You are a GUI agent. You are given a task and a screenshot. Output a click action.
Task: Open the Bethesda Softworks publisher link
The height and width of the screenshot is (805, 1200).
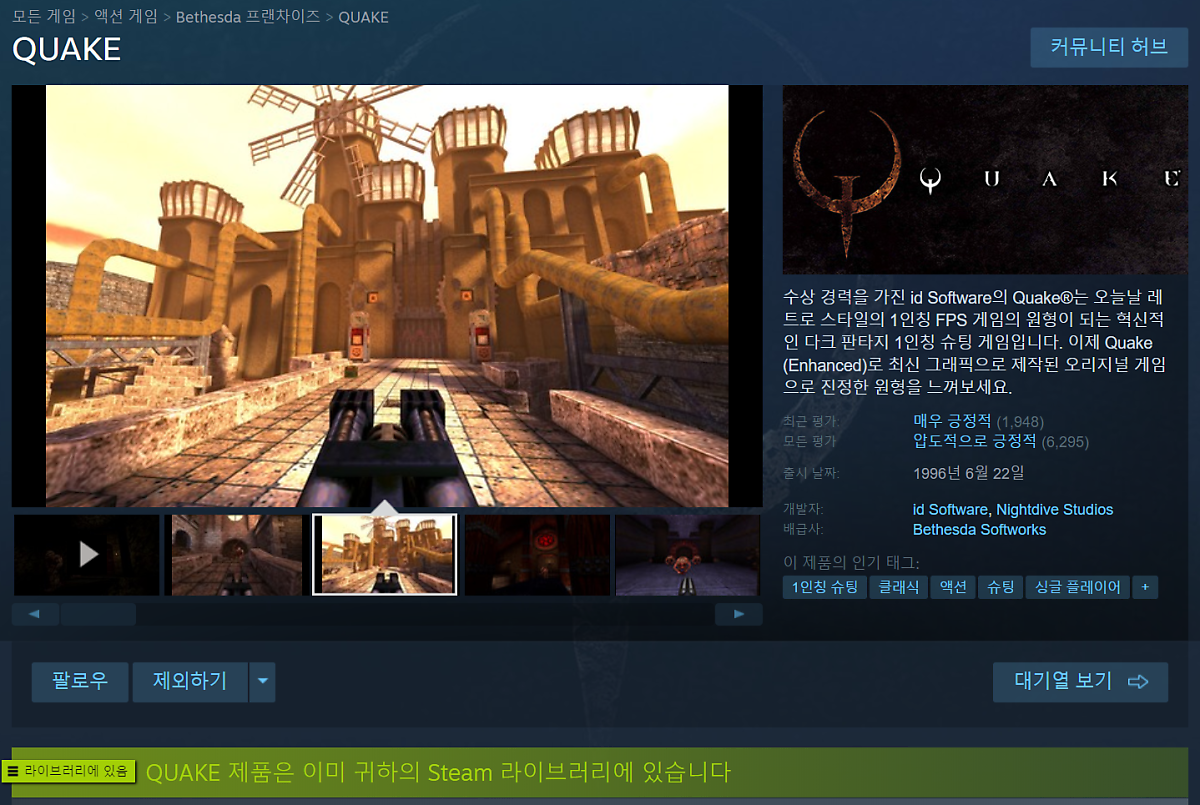[x=979, y=529]
